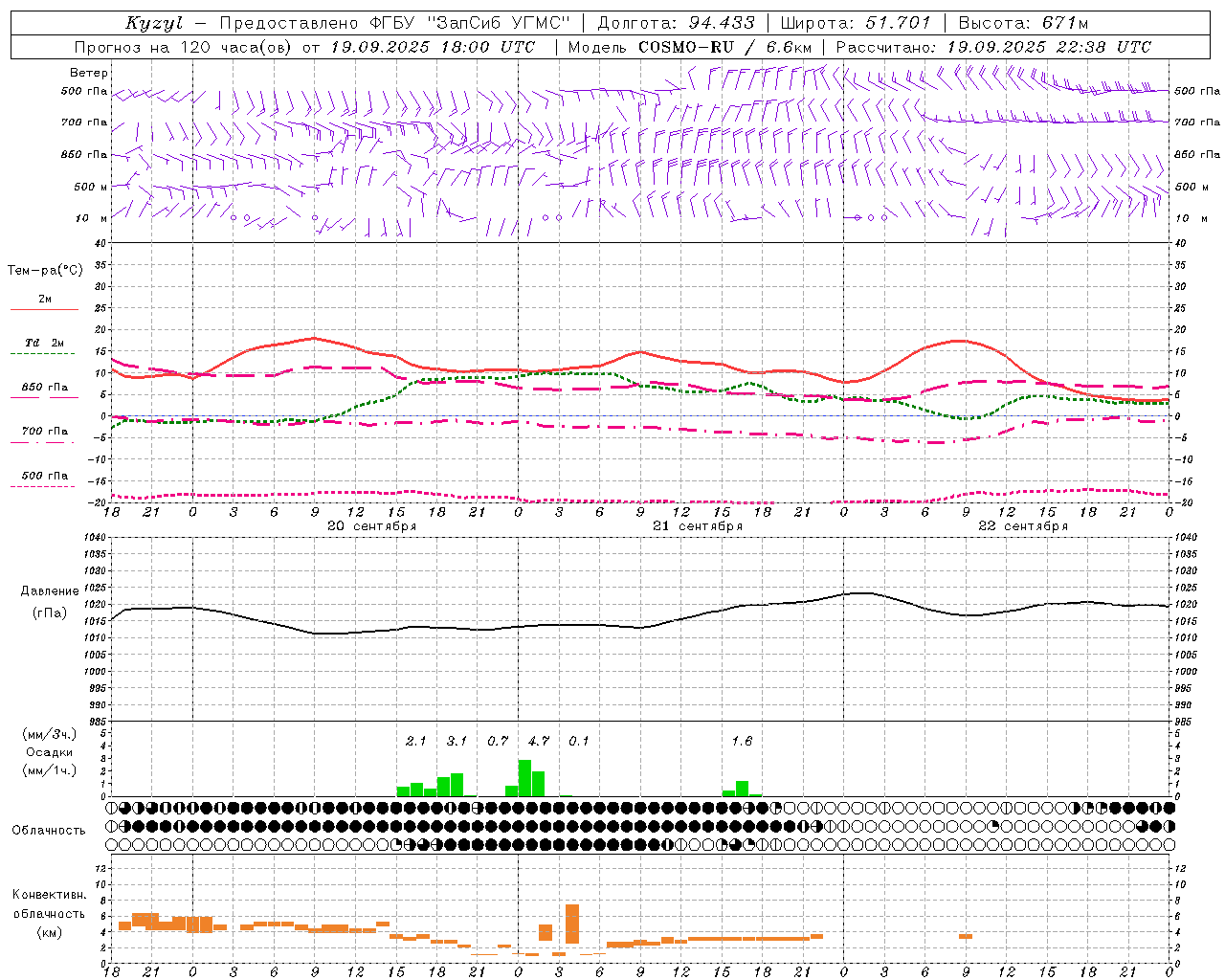This screenshot has height=980, width=1225.
Task: Click the "Высота: 671м" header value
Action: (1024, 23)
